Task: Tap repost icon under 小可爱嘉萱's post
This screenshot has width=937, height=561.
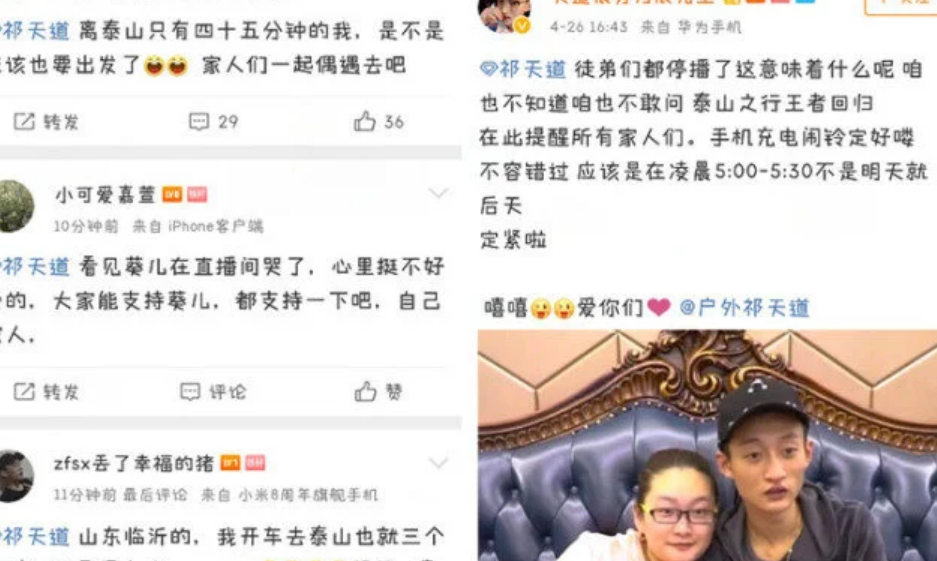Action: point(25,392)
